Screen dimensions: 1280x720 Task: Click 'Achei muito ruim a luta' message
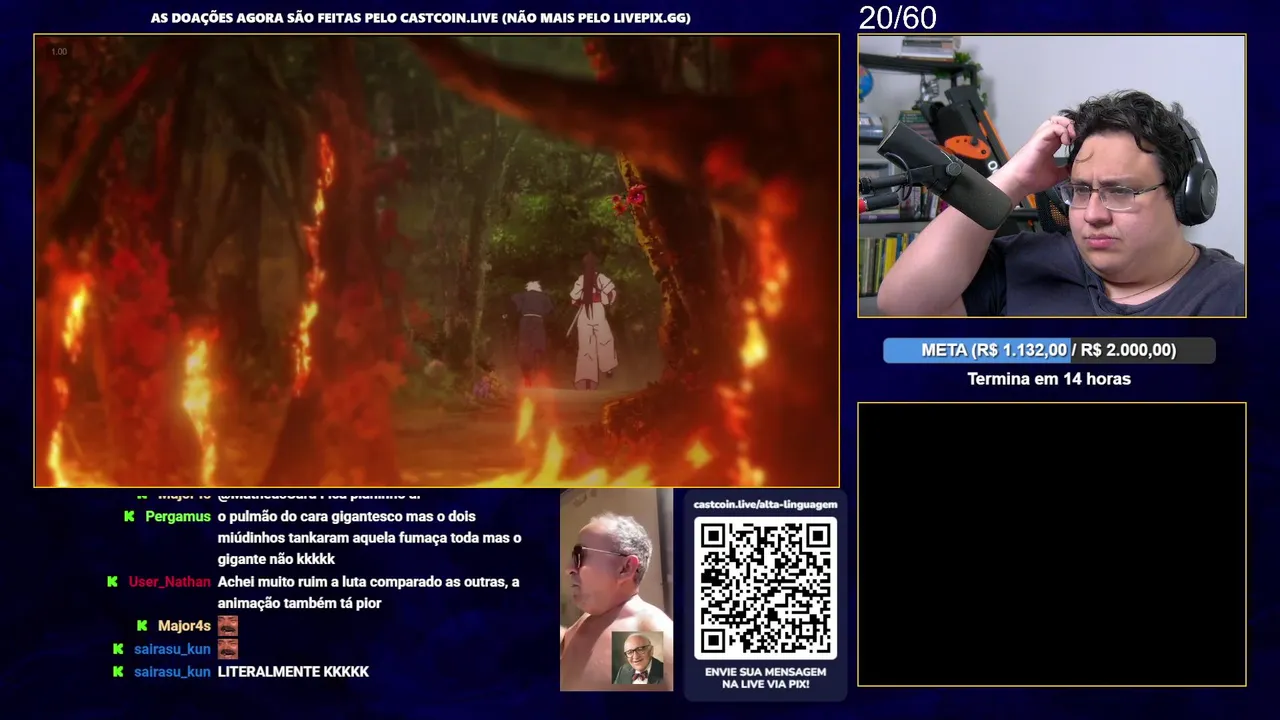pos(368,592)
